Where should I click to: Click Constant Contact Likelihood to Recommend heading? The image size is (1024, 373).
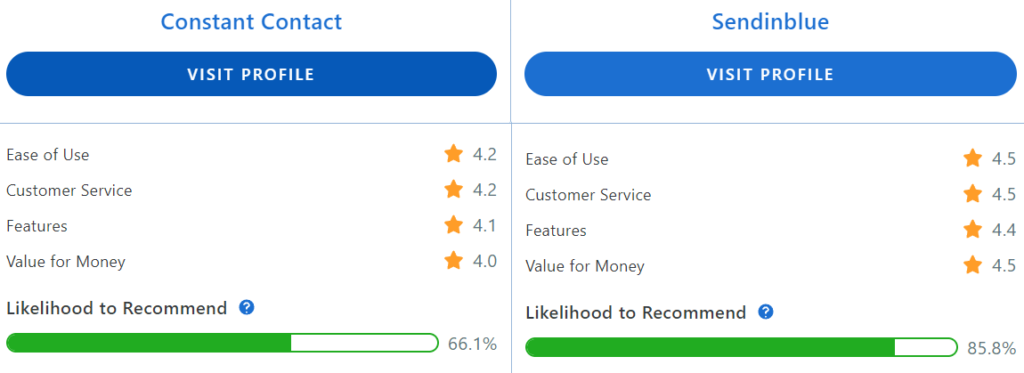117,308
